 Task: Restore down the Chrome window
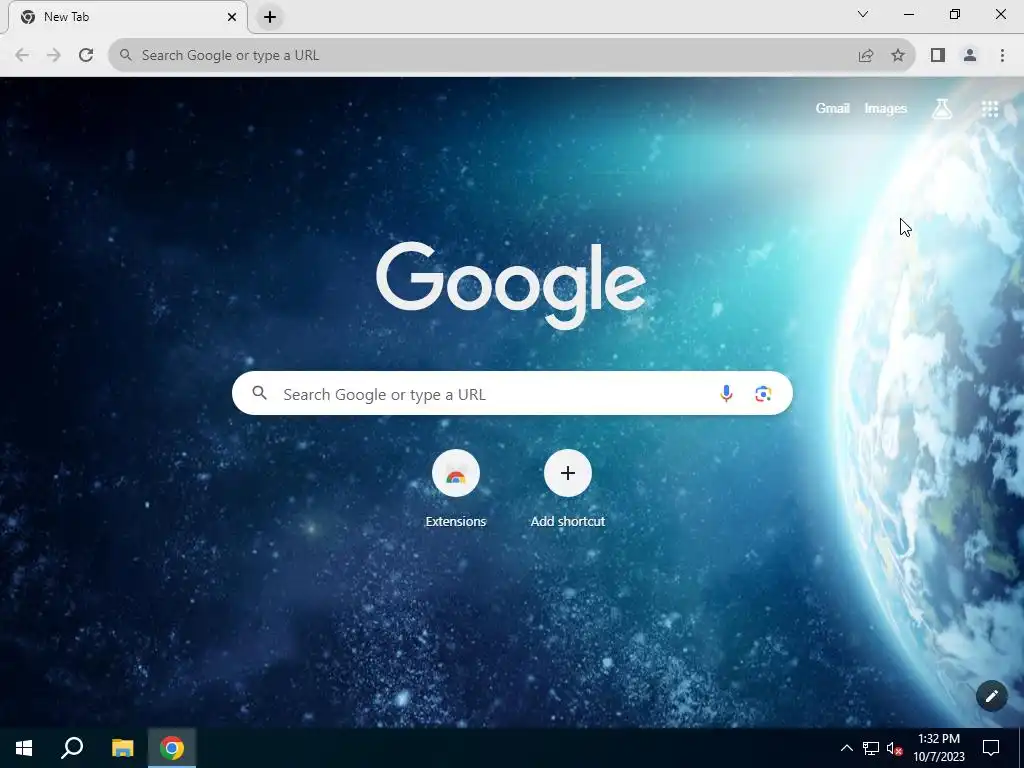955,14
